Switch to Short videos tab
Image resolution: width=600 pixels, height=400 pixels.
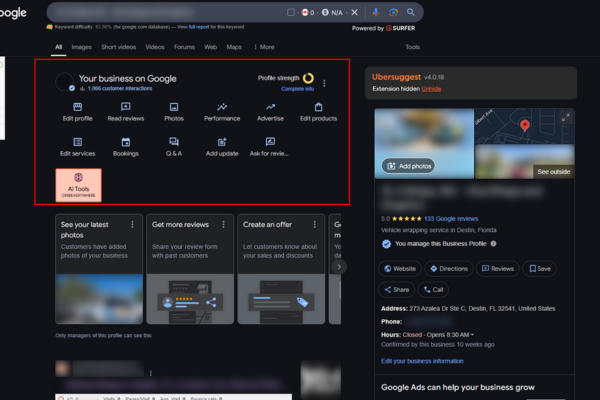(x=119, y=47)
